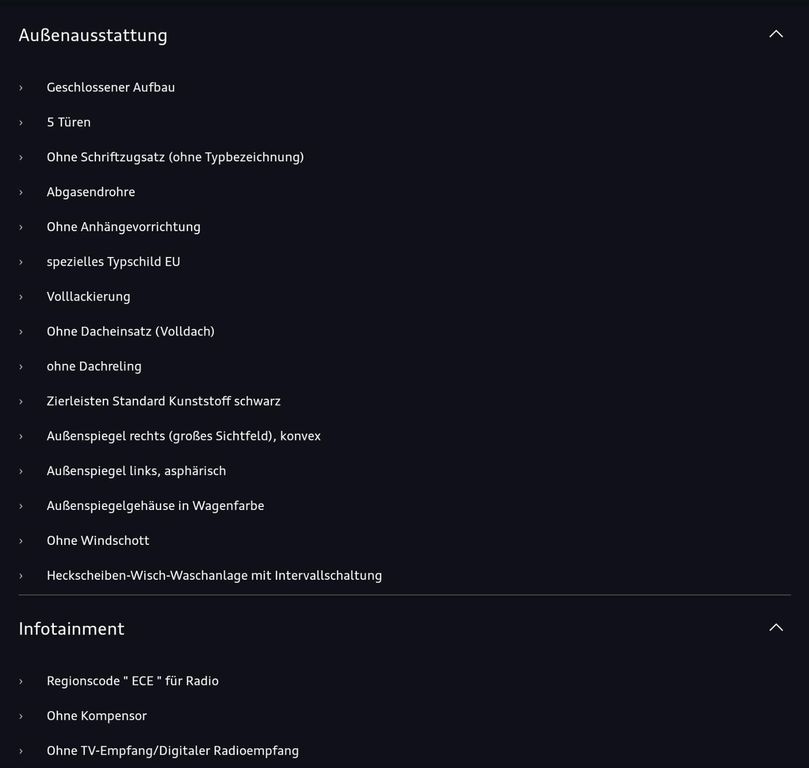Click arrow bullet beside Volllackierung
Viewport: 809px width, 768px height.
coord(21,297)
